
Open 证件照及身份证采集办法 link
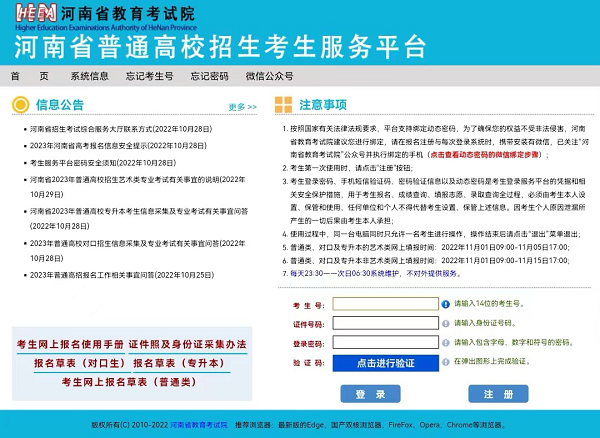[x=187, y=344]
